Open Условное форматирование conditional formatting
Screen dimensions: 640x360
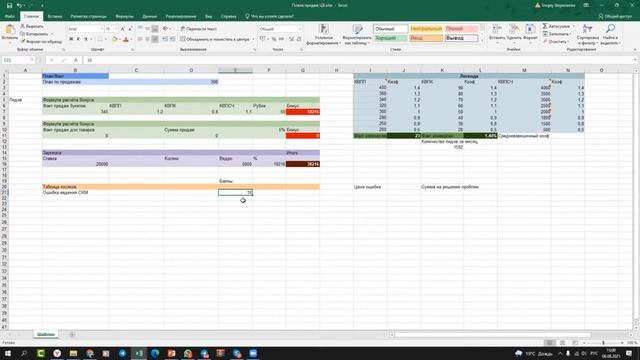pos(323,34)
